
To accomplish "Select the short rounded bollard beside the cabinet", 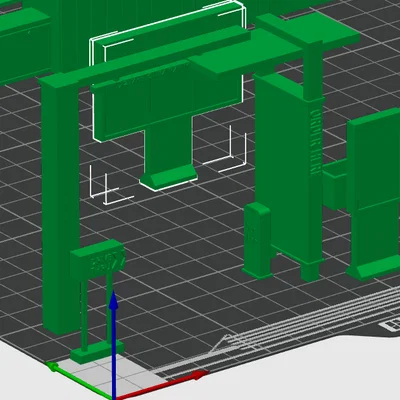I will pyautogui.click(x=257, y=240).
